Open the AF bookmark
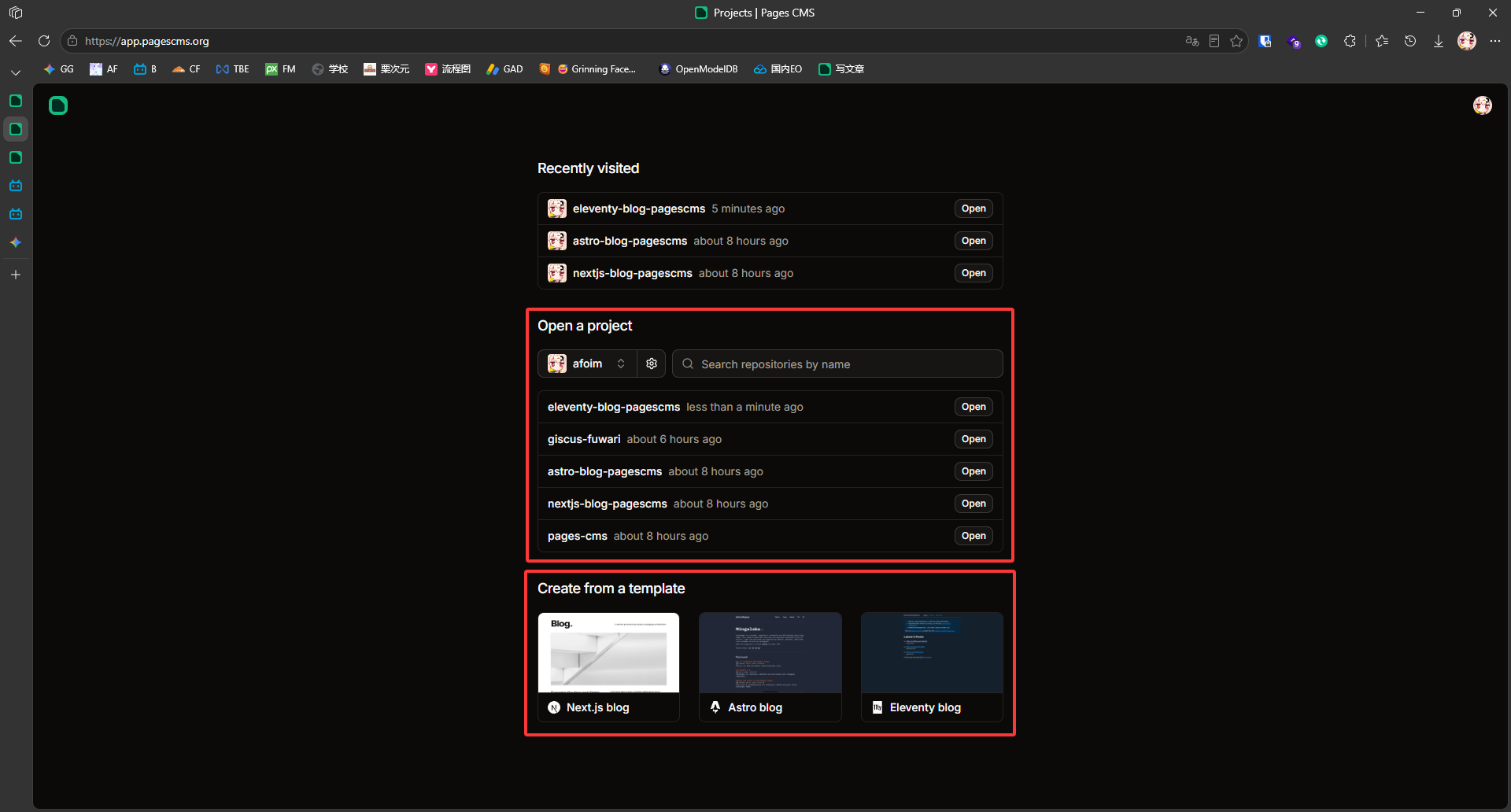The height and width of the screenshot is (812, 1511). 104,69
